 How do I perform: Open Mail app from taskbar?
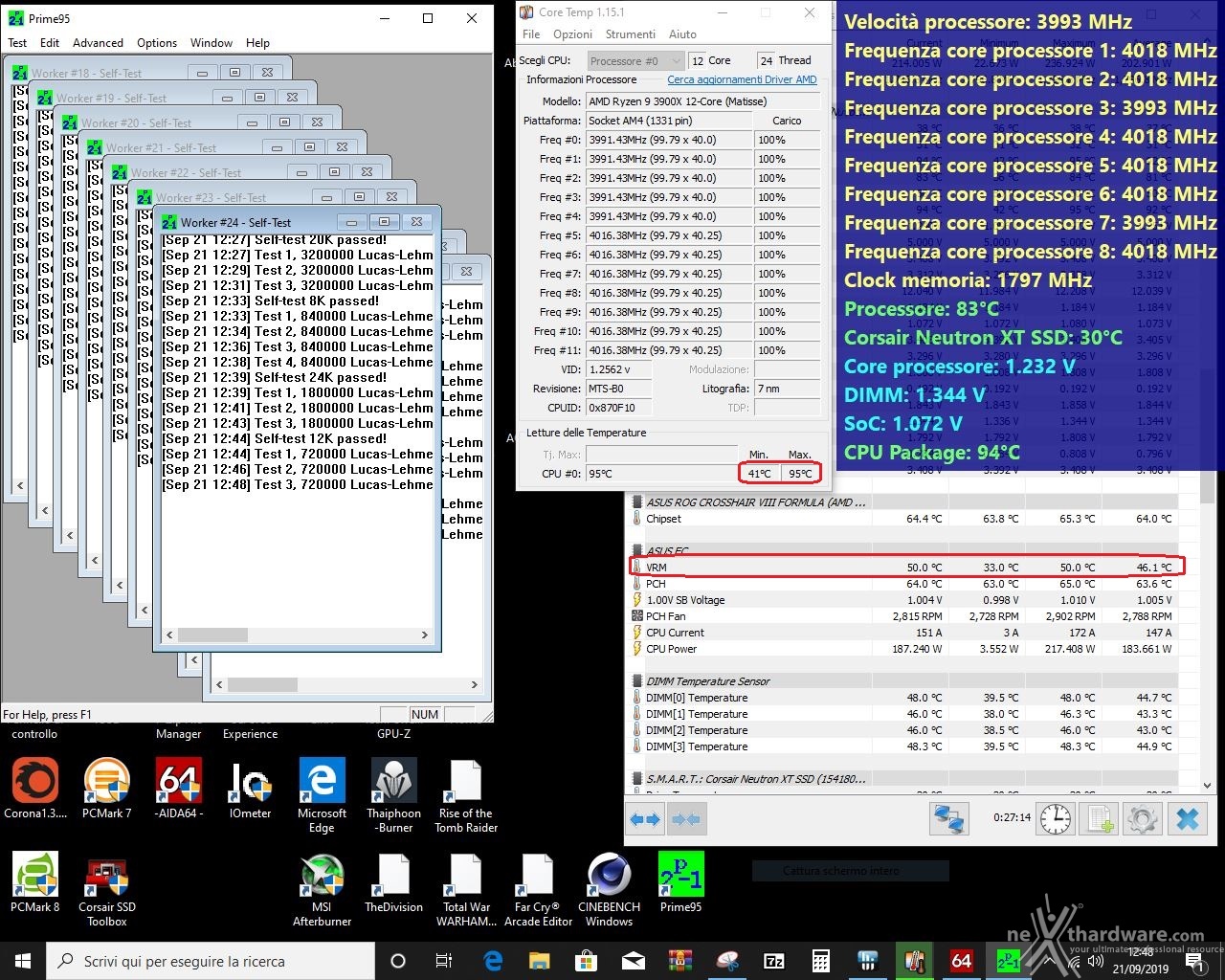pos(634,961)
